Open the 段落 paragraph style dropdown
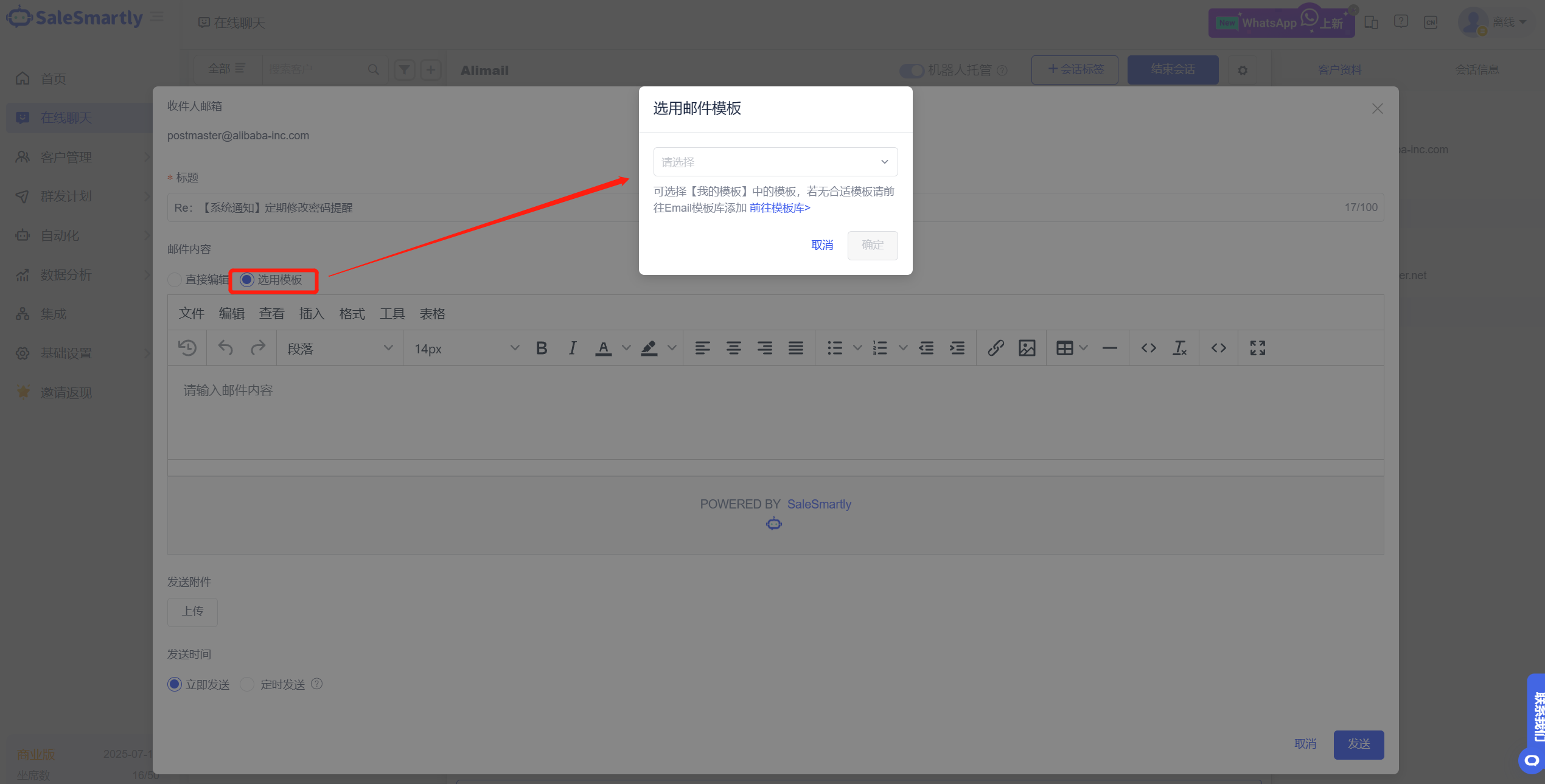The image size is (1545, 784). 340,349
